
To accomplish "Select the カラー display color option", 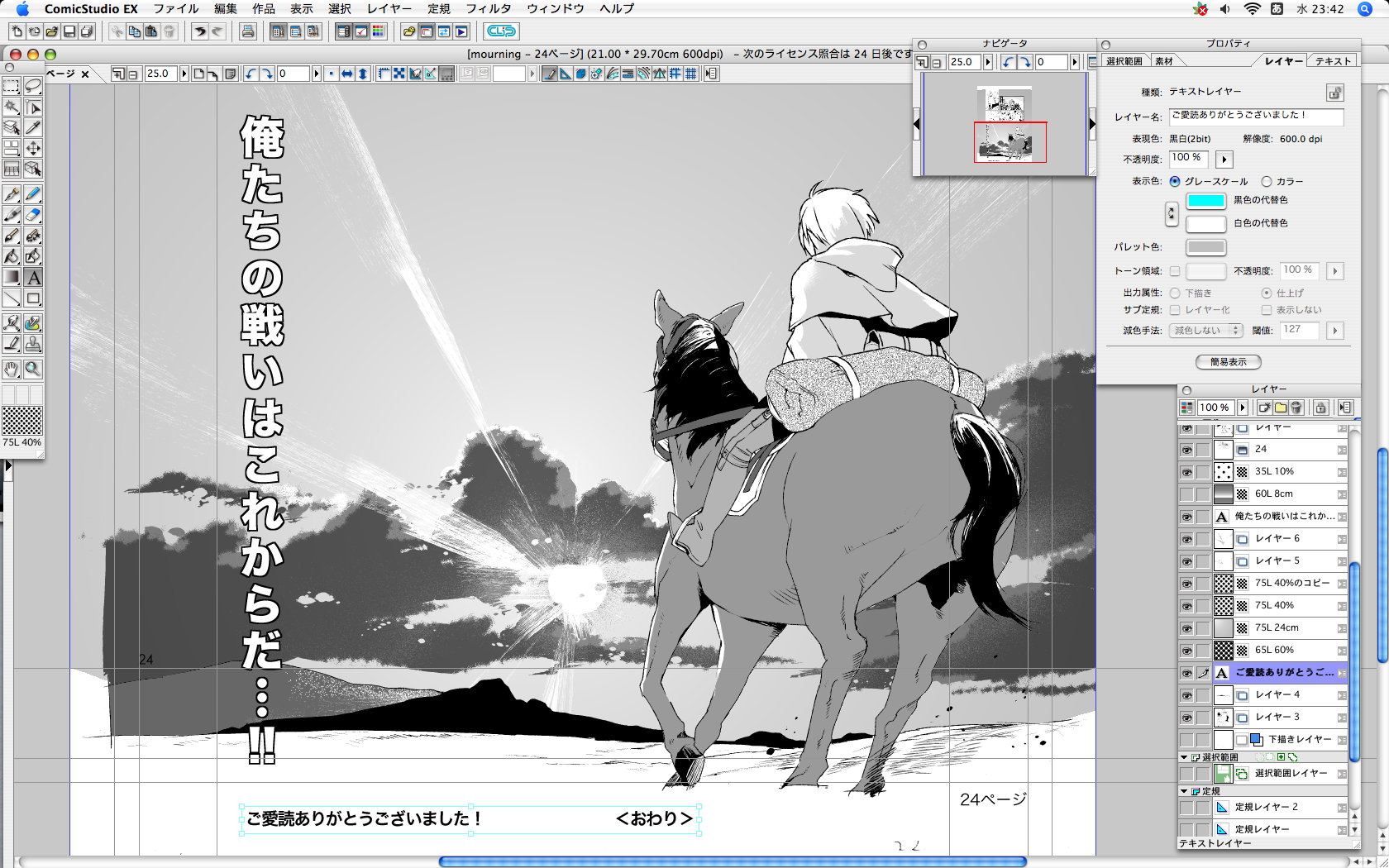I will (1267, 182).
